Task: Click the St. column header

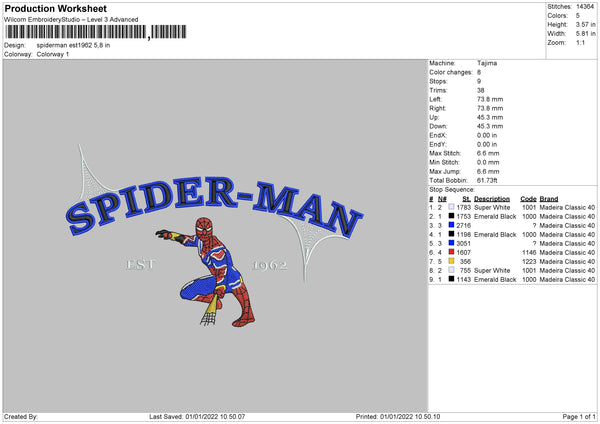Action: (x=466, y=198)
